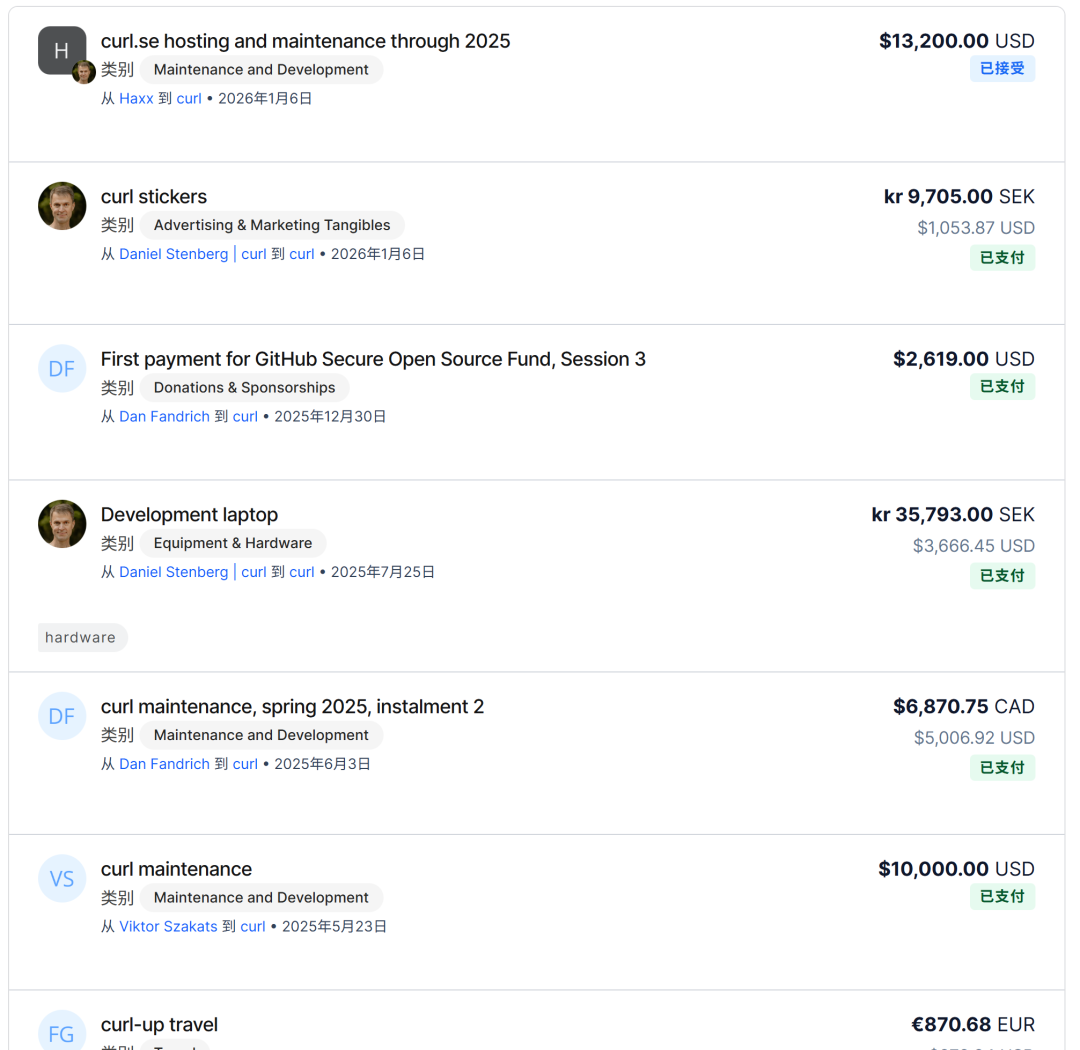Open the Development laptop expense

(189, 515)
